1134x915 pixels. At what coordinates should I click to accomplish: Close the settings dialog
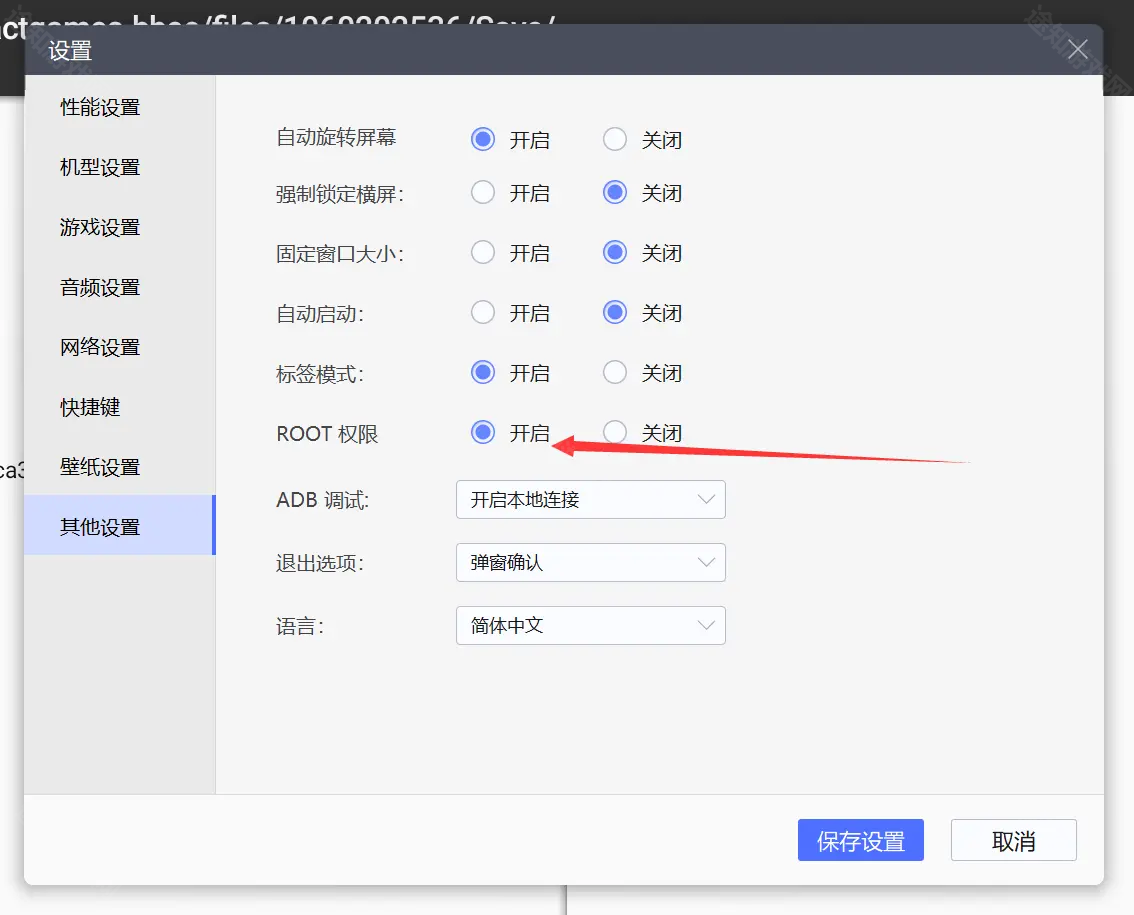[x=1077, y=49]
